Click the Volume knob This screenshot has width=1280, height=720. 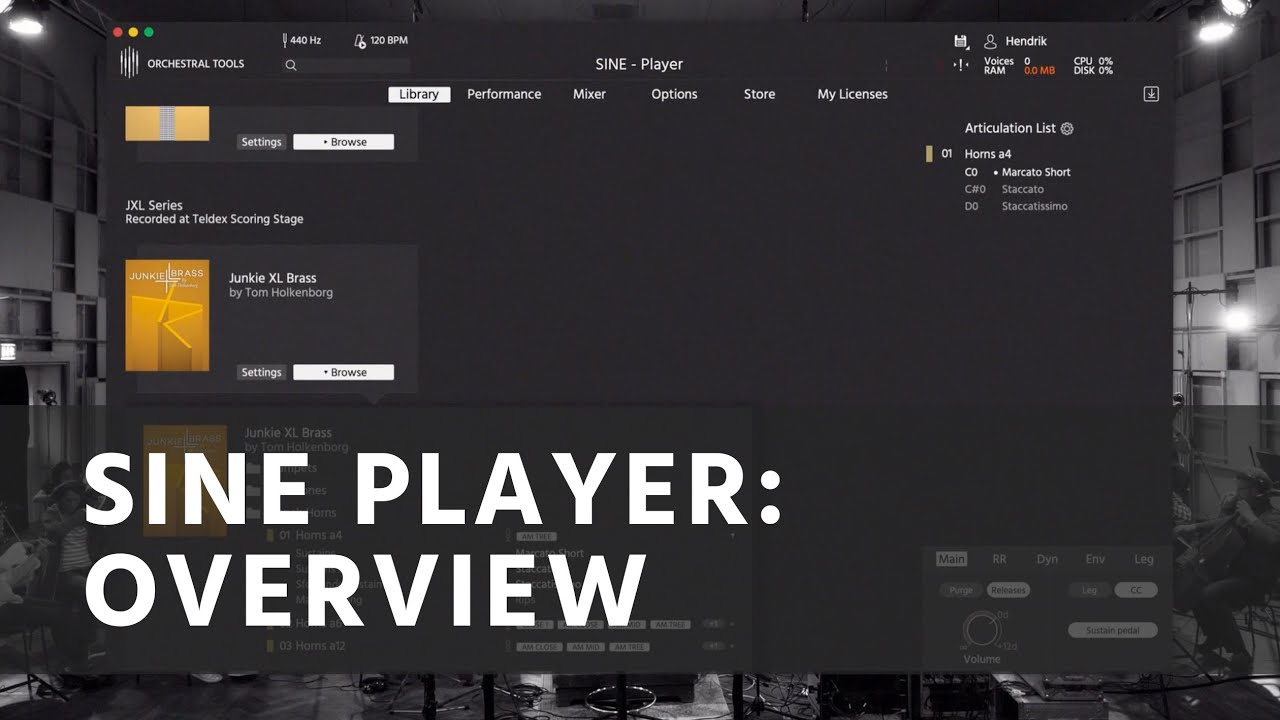[x=980, y=632]
